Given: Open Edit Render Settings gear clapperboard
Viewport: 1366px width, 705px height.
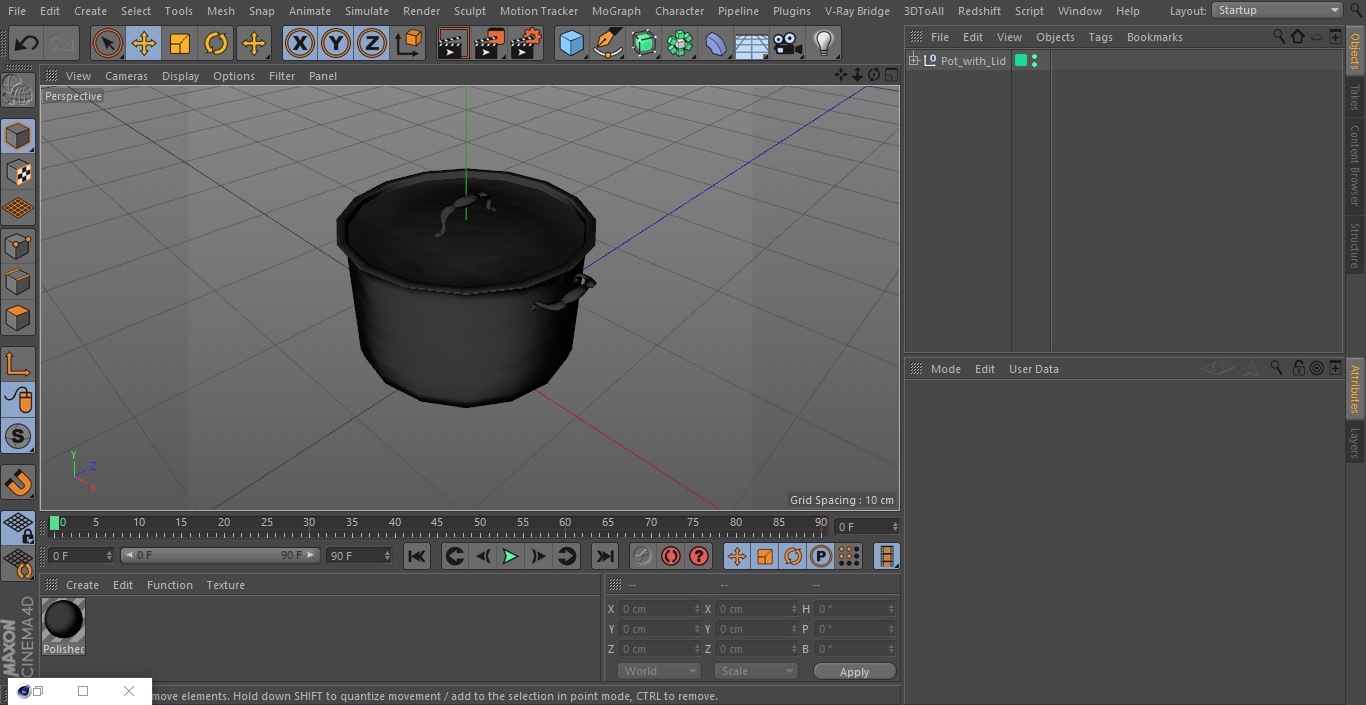Looking at the screenshot, I should coord(526,44).
